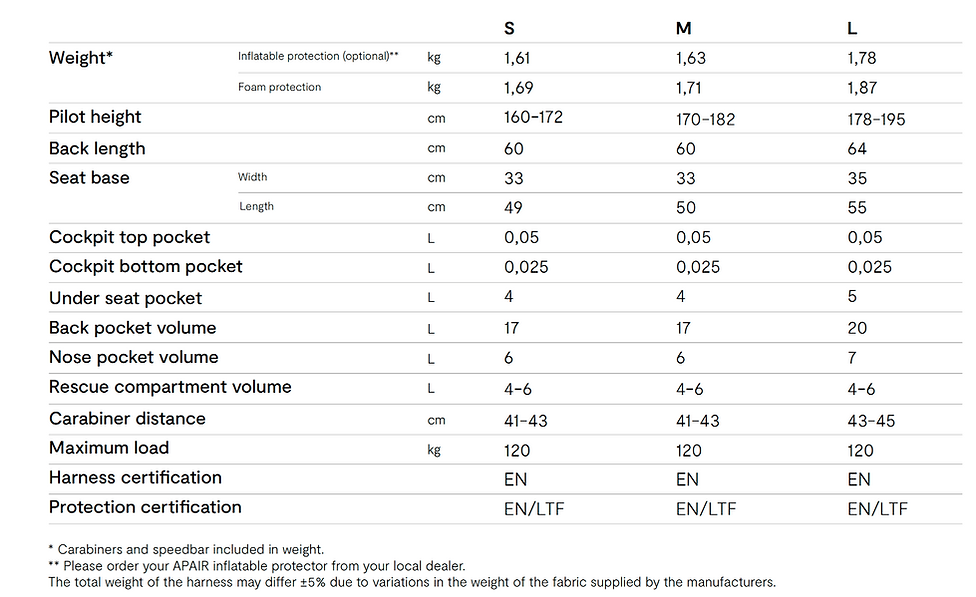Click the Foam protection sub-label
Screen dimensions: 976x597
click(280, 88)
